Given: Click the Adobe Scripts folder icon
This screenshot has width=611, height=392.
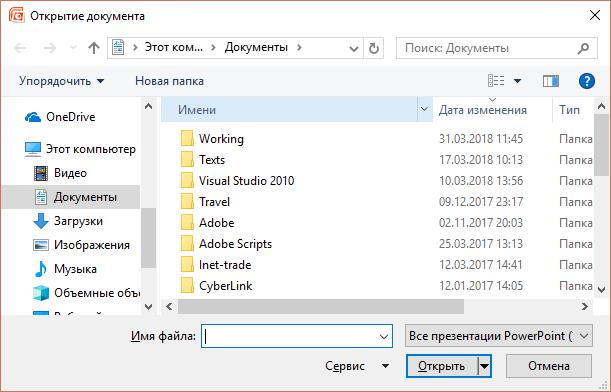Looking at the screenshot, I should [x=187, y=244].
